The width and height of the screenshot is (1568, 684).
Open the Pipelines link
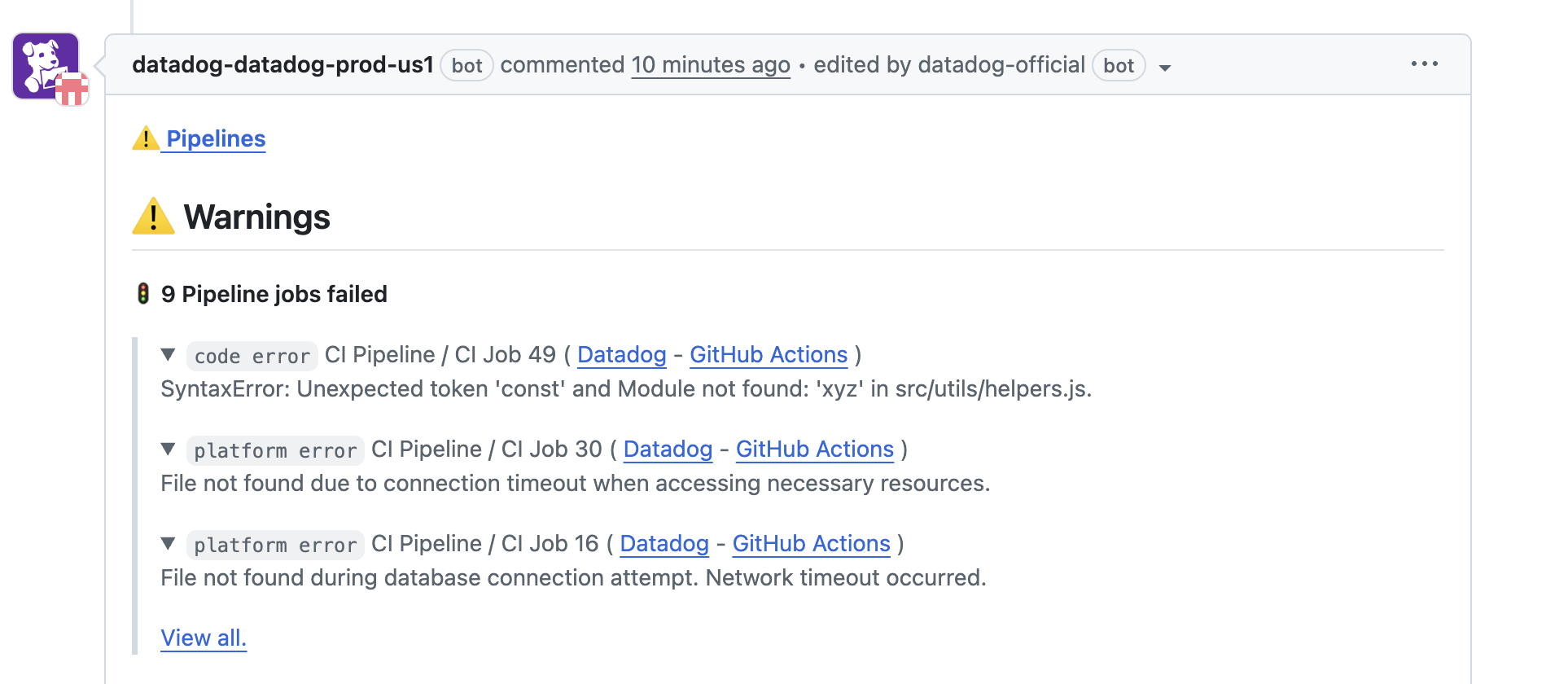(x=216, y=138)
